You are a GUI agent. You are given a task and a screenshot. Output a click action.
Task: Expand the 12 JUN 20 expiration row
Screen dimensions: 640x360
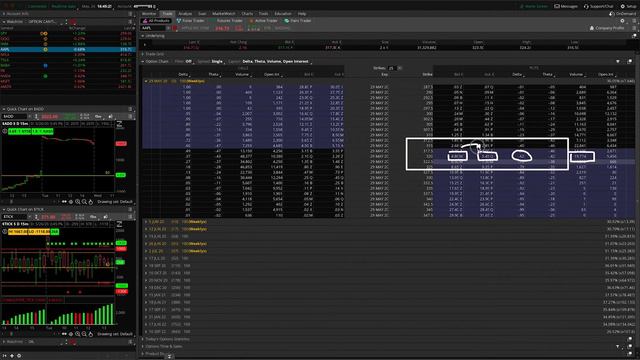pyautogui.click(x=146, y=229)
